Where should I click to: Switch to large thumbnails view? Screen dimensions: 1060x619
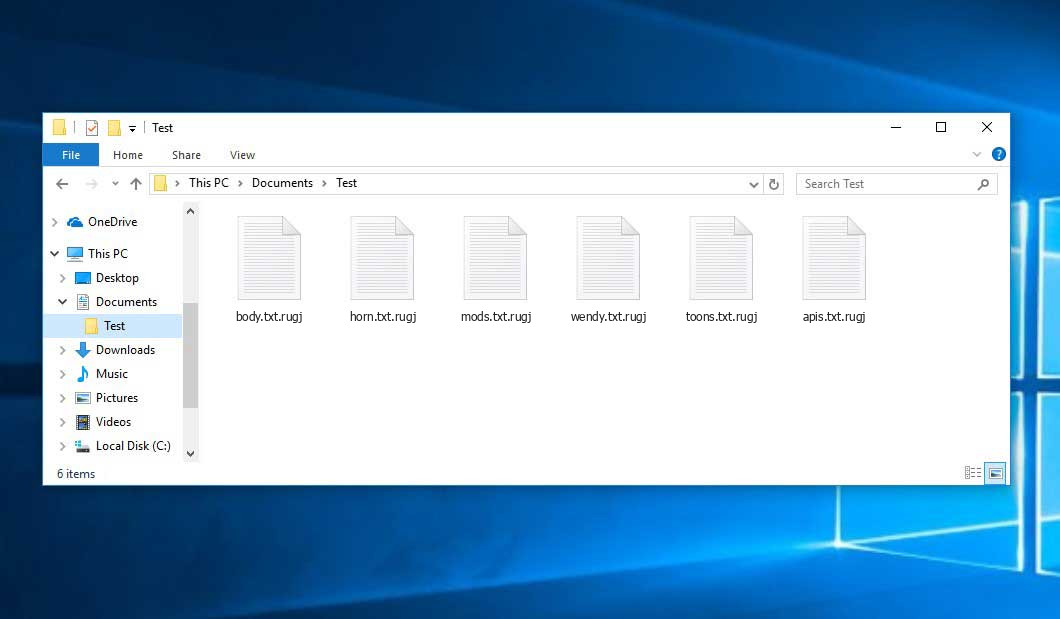coord(995,473)
